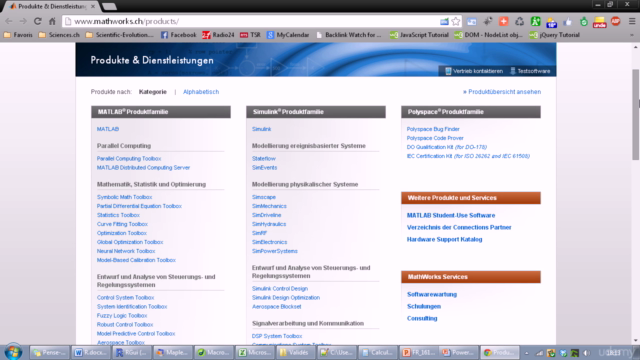Open the Polyspace Bug Finder link
Image resolution: width=640 pixels, height=360 pixels.
(x=433, y=129)
